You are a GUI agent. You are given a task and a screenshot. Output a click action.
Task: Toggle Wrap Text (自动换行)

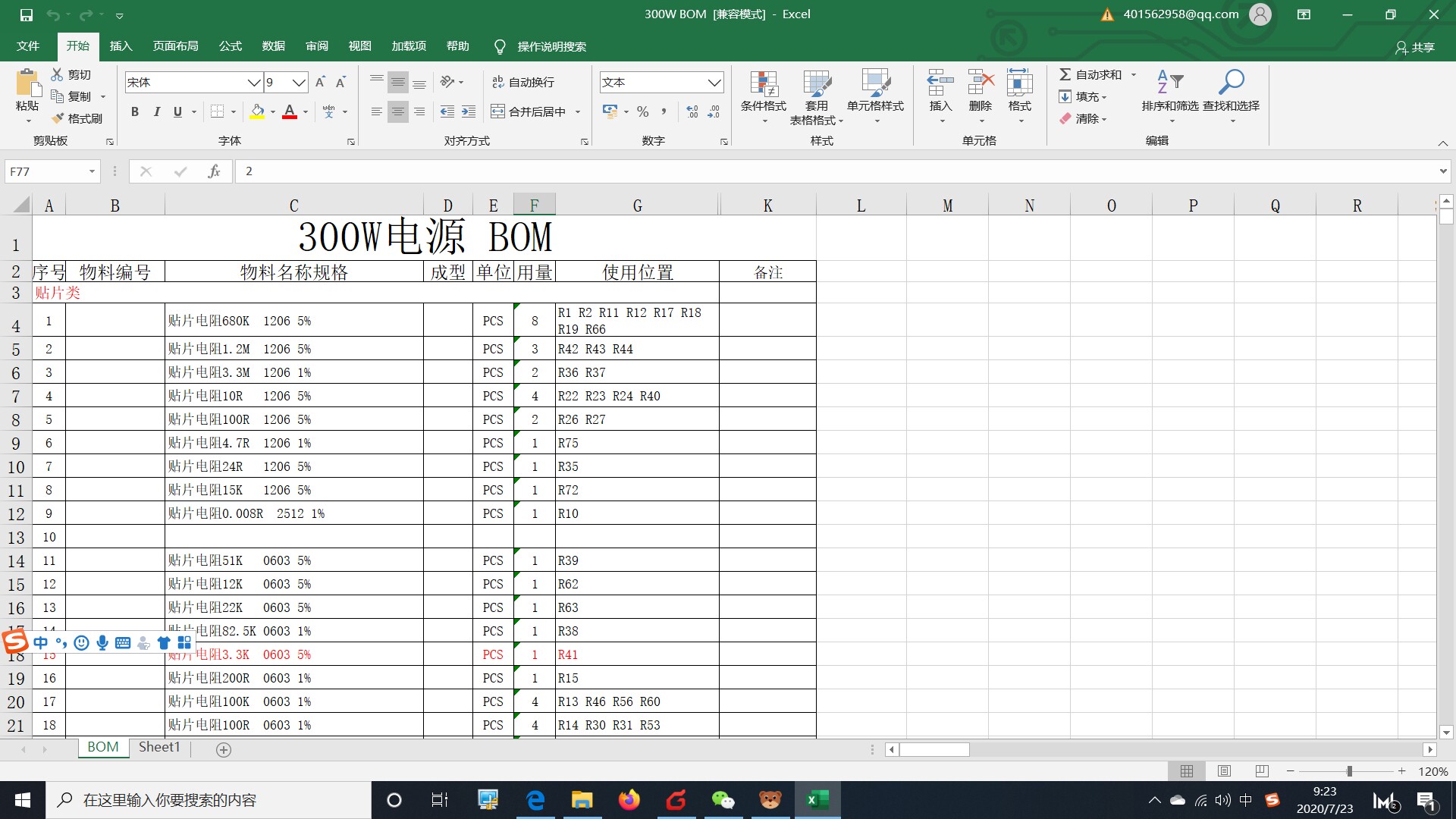(x=523, y=82)
